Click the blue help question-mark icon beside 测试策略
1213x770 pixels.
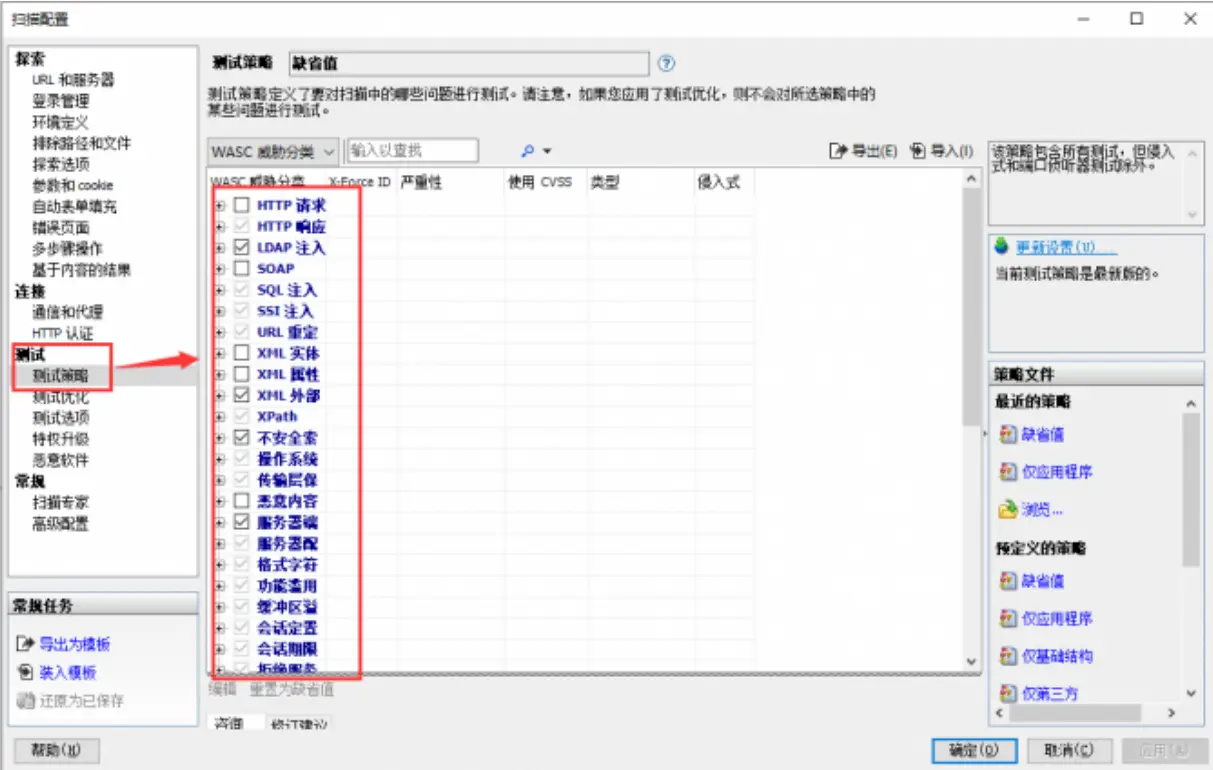(x=667, y=63)
